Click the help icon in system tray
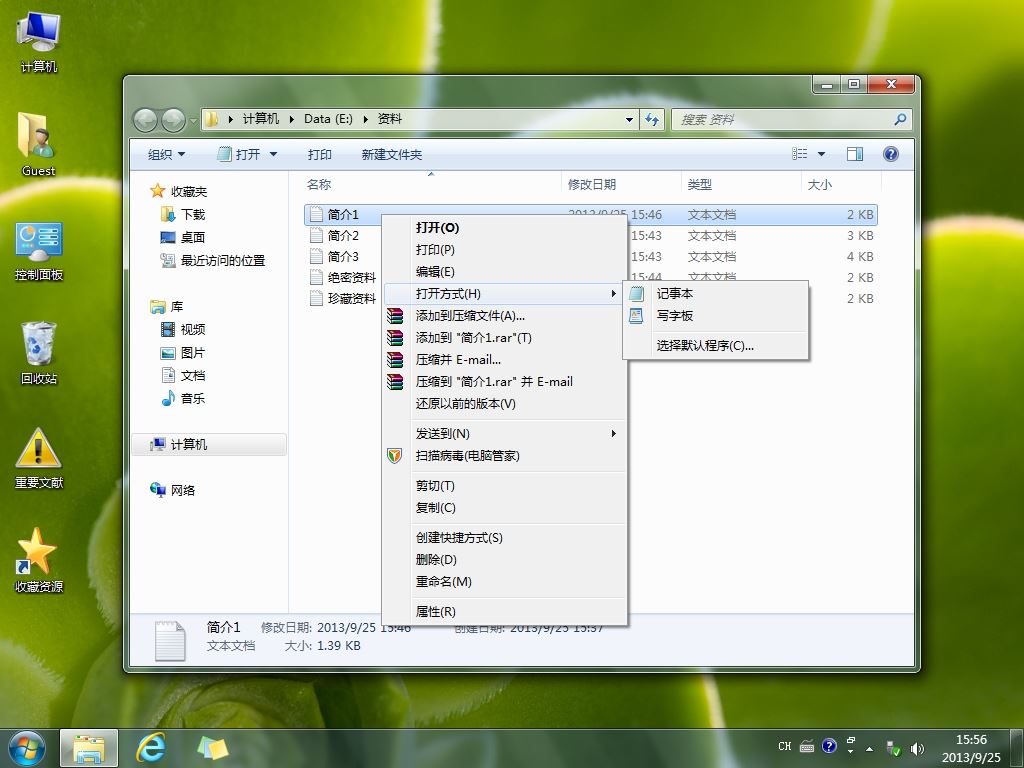1024x768 pixels. (829, 746)
